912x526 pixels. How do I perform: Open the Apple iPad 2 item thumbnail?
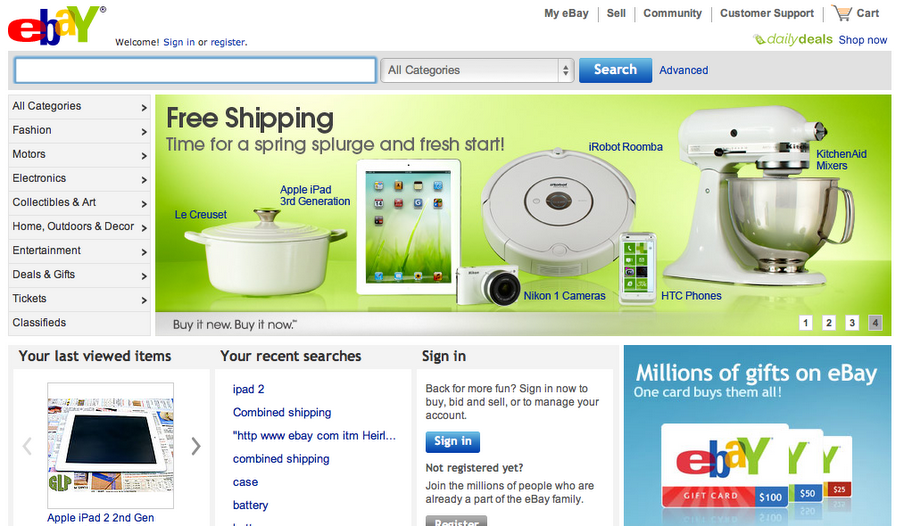coord(111,445)
